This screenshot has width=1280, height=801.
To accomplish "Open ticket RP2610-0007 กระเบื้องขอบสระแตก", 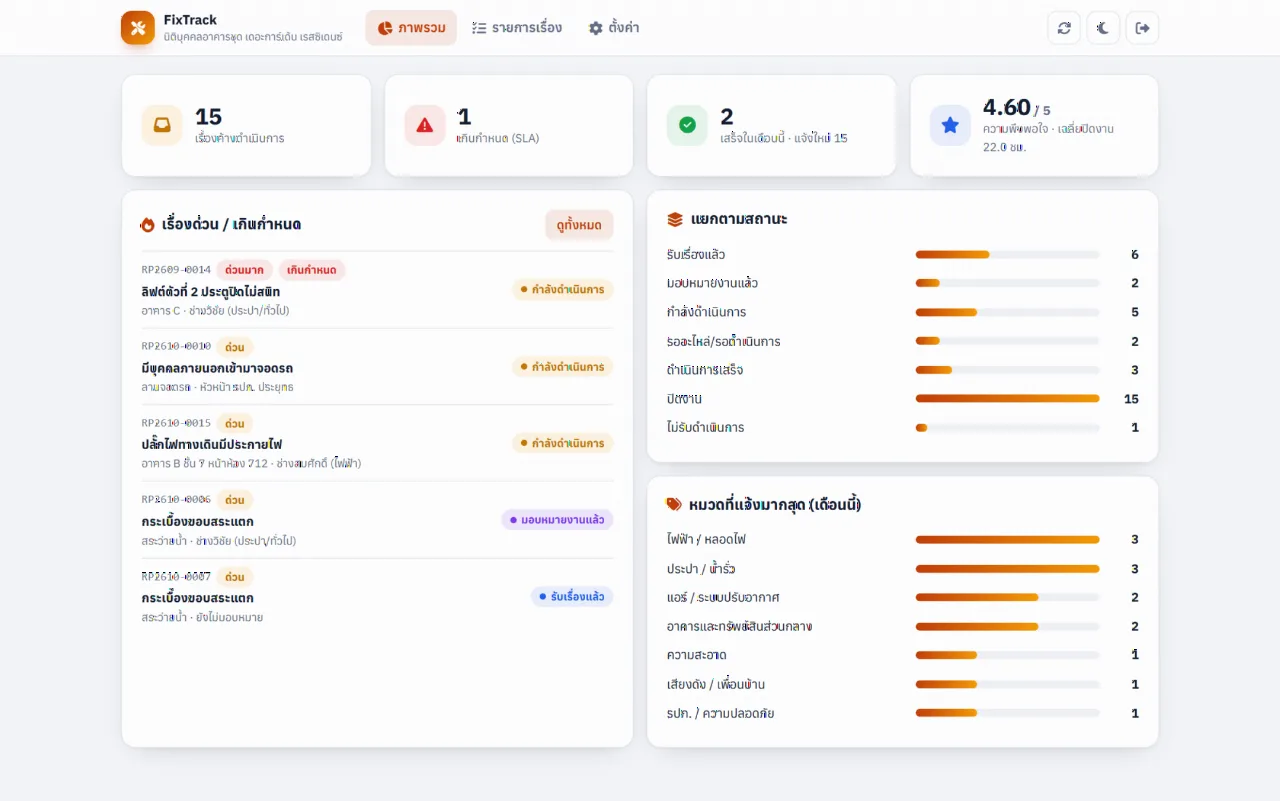I will (377, 596).
